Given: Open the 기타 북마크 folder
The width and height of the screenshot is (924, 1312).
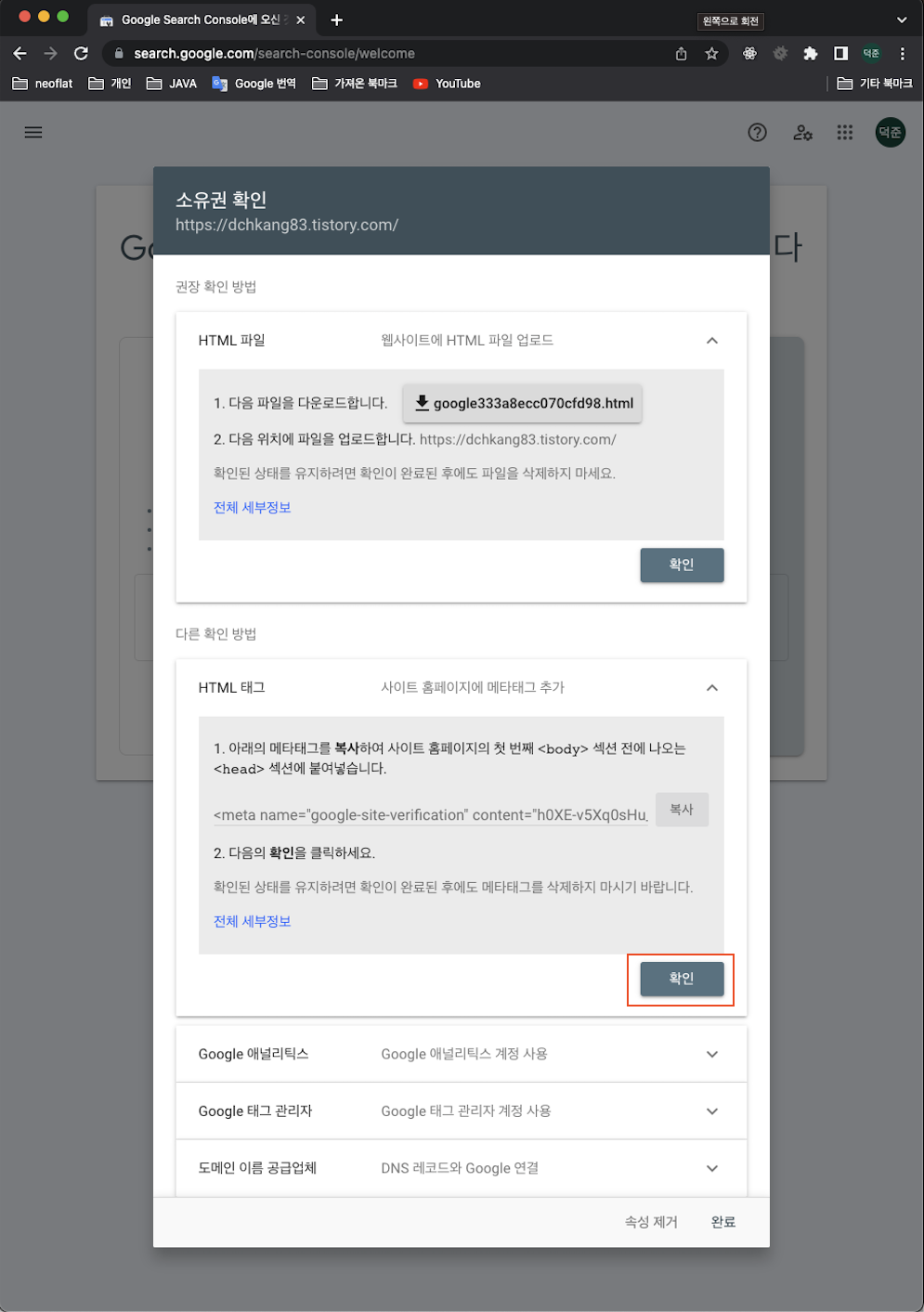Looking at the screenshot, I should tap(875, 84).
